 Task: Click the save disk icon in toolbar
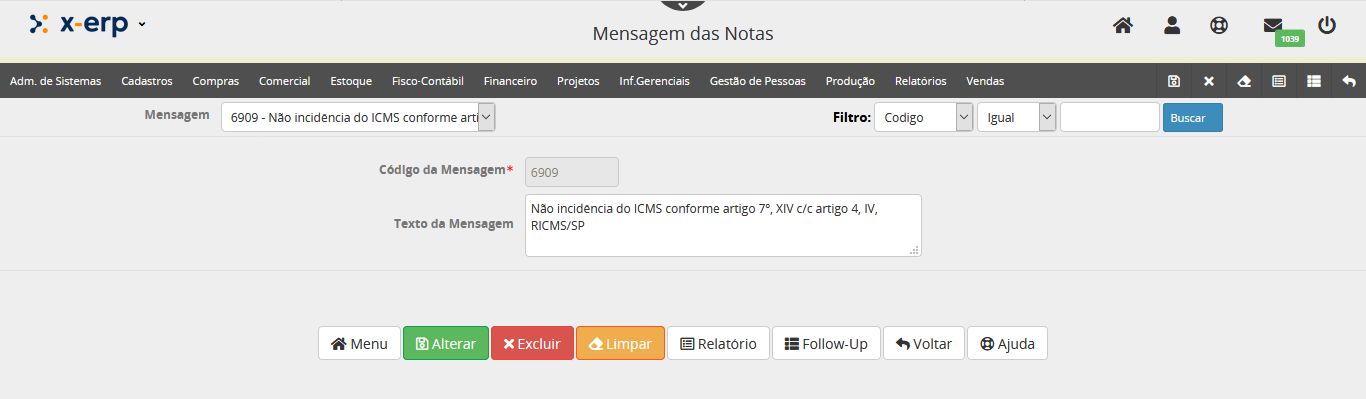tap(1174, 81)
